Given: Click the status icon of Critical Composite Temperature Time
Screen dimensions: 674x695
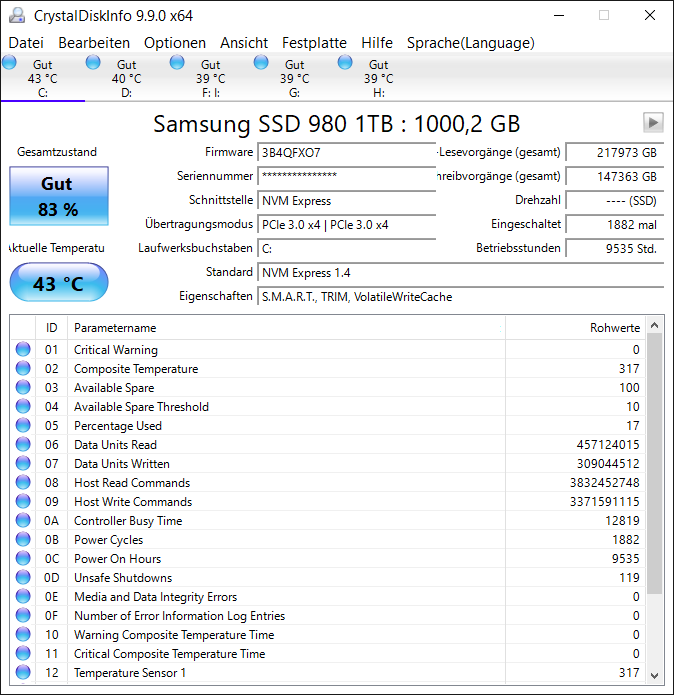Looking at the screenshot, I should [x=23, y=653].
